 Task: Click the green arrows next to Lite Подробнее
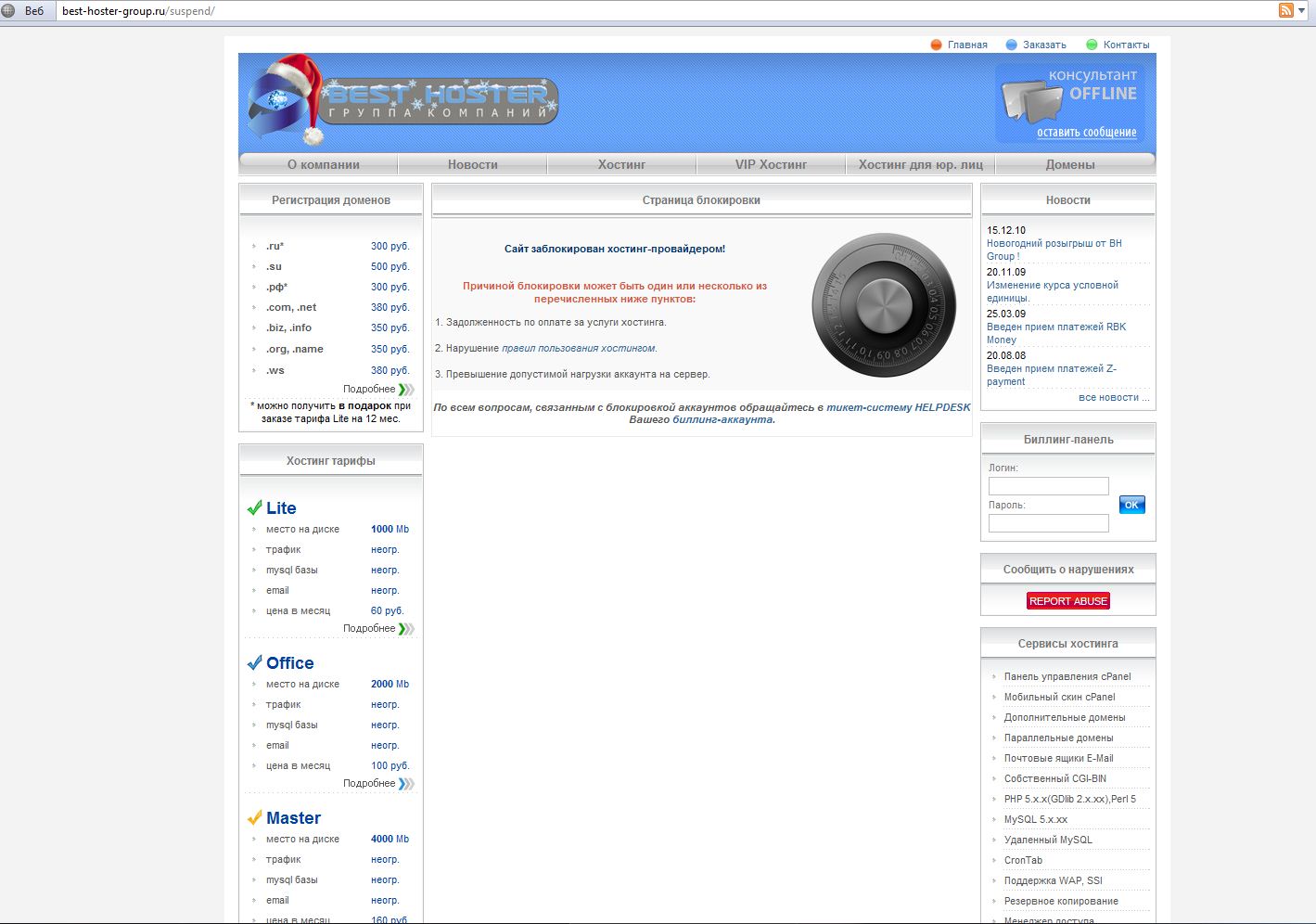[x=406, y=629]
